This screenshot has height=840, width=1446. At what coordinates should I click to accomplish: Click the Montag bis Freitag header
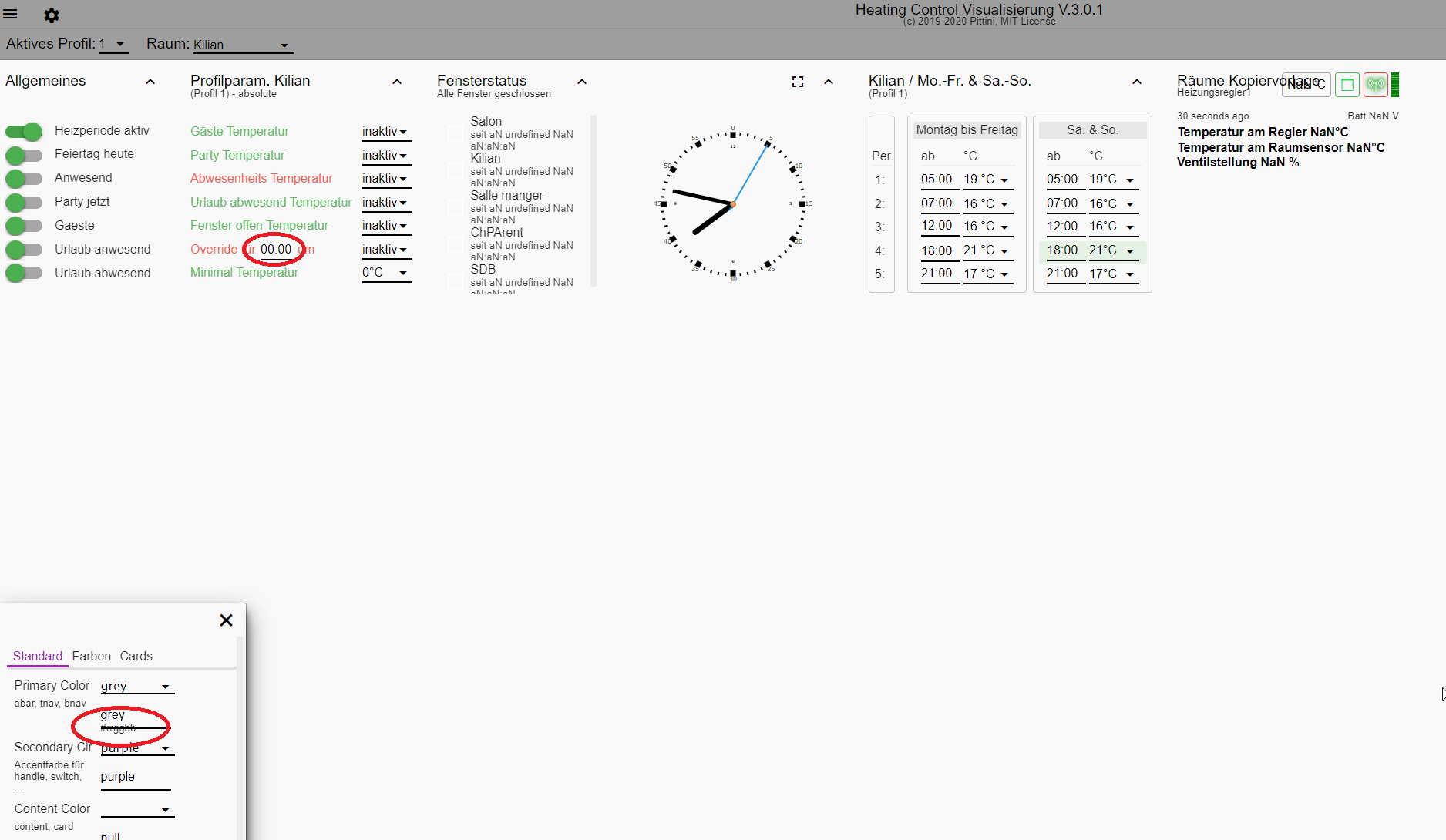[967, 130]
